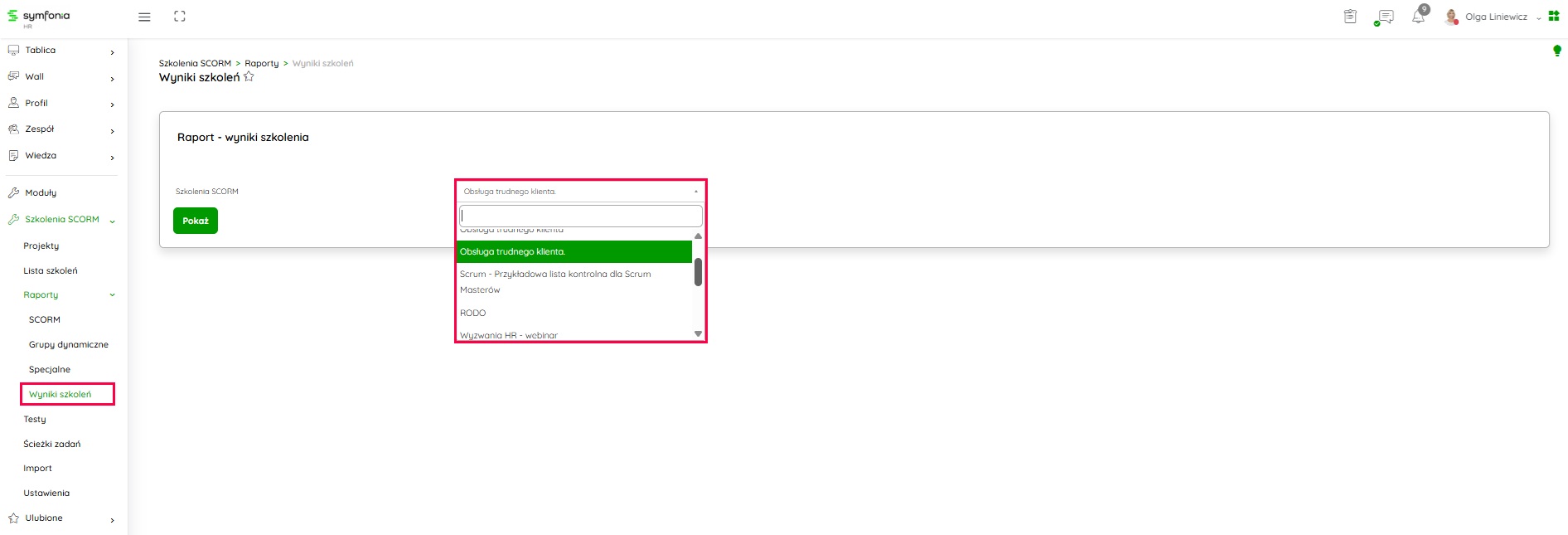Viewport: 1568px width, 535px height.
Task: Focus the dropdown search text field
Action: point(580,216)
